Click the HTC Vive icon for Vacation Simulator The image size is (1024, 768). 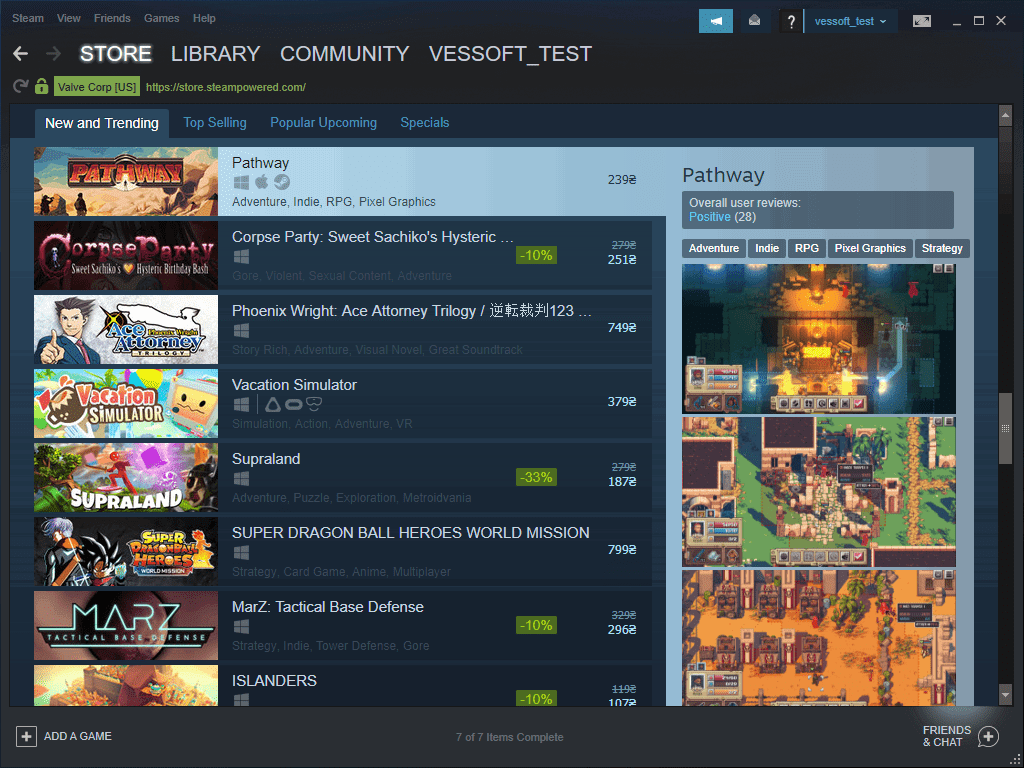(273, 404)
